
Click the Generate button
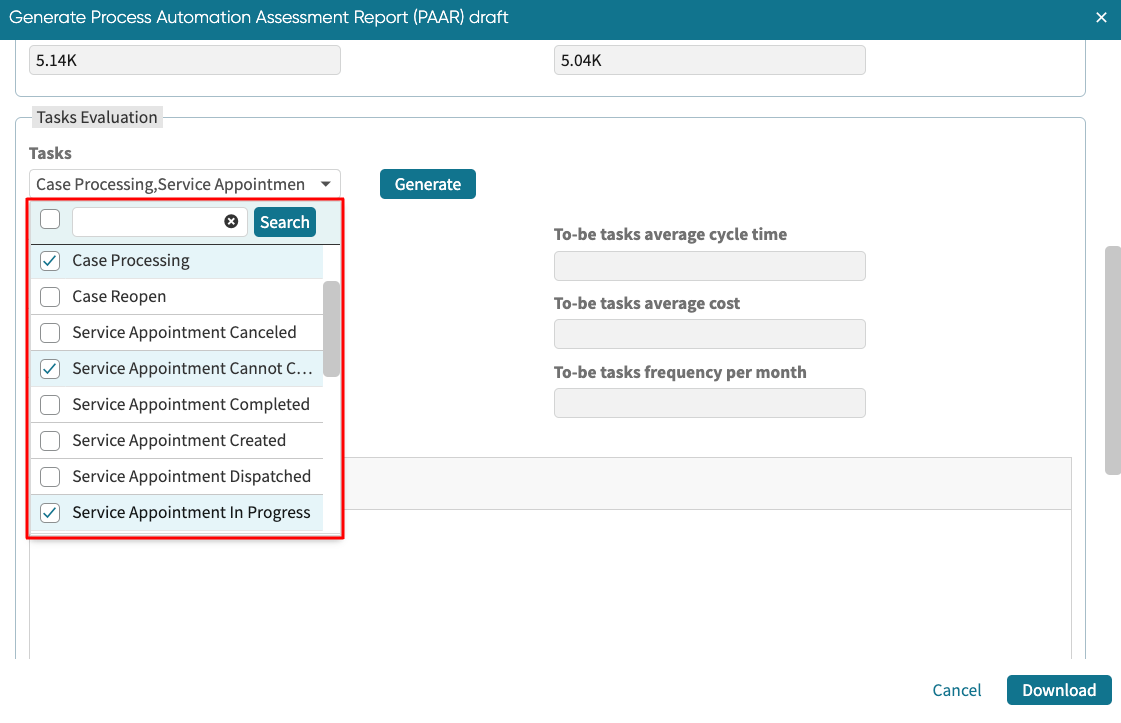427,184
